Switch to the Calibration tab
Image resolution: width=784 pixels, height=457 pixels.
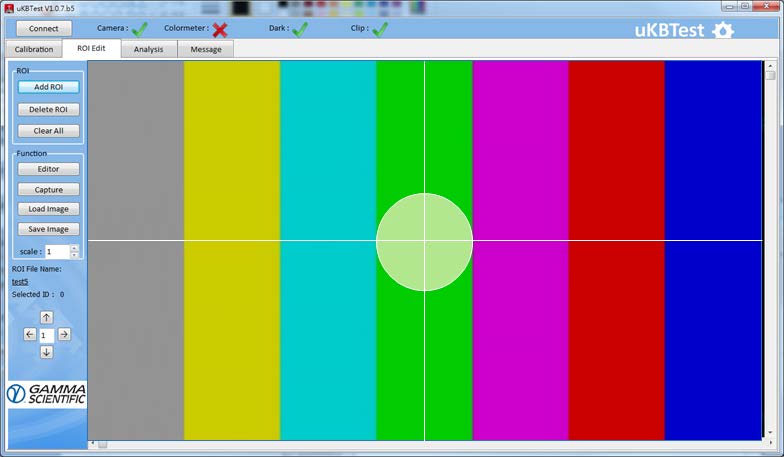(x=34, y=49)
